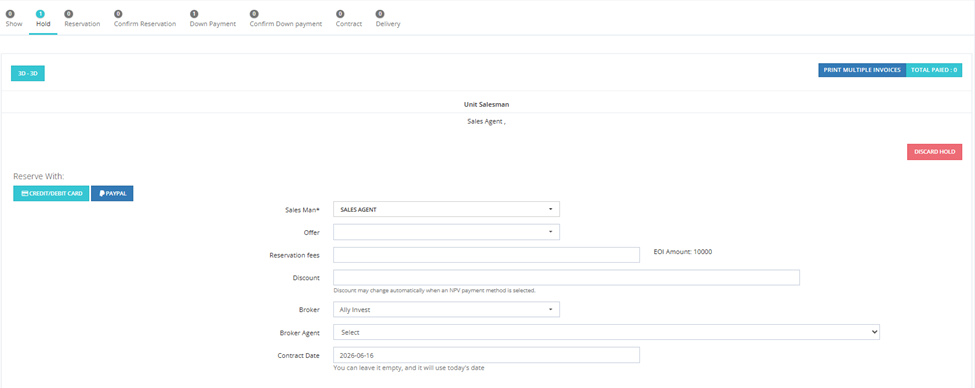This screenshot has height=388, width=975.
Task: Click the Contract Date field
Action: (486, 355)
